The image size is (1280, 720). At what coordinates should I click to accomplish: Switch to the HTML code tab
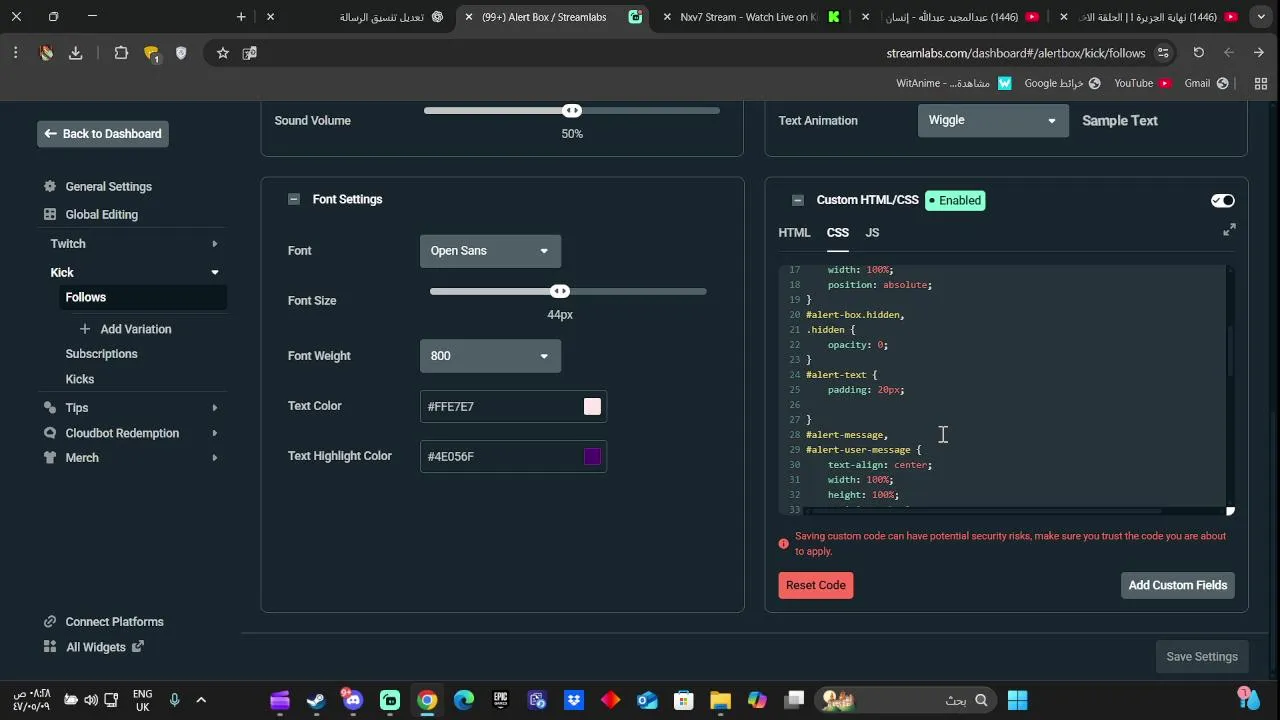pos(795,233)
